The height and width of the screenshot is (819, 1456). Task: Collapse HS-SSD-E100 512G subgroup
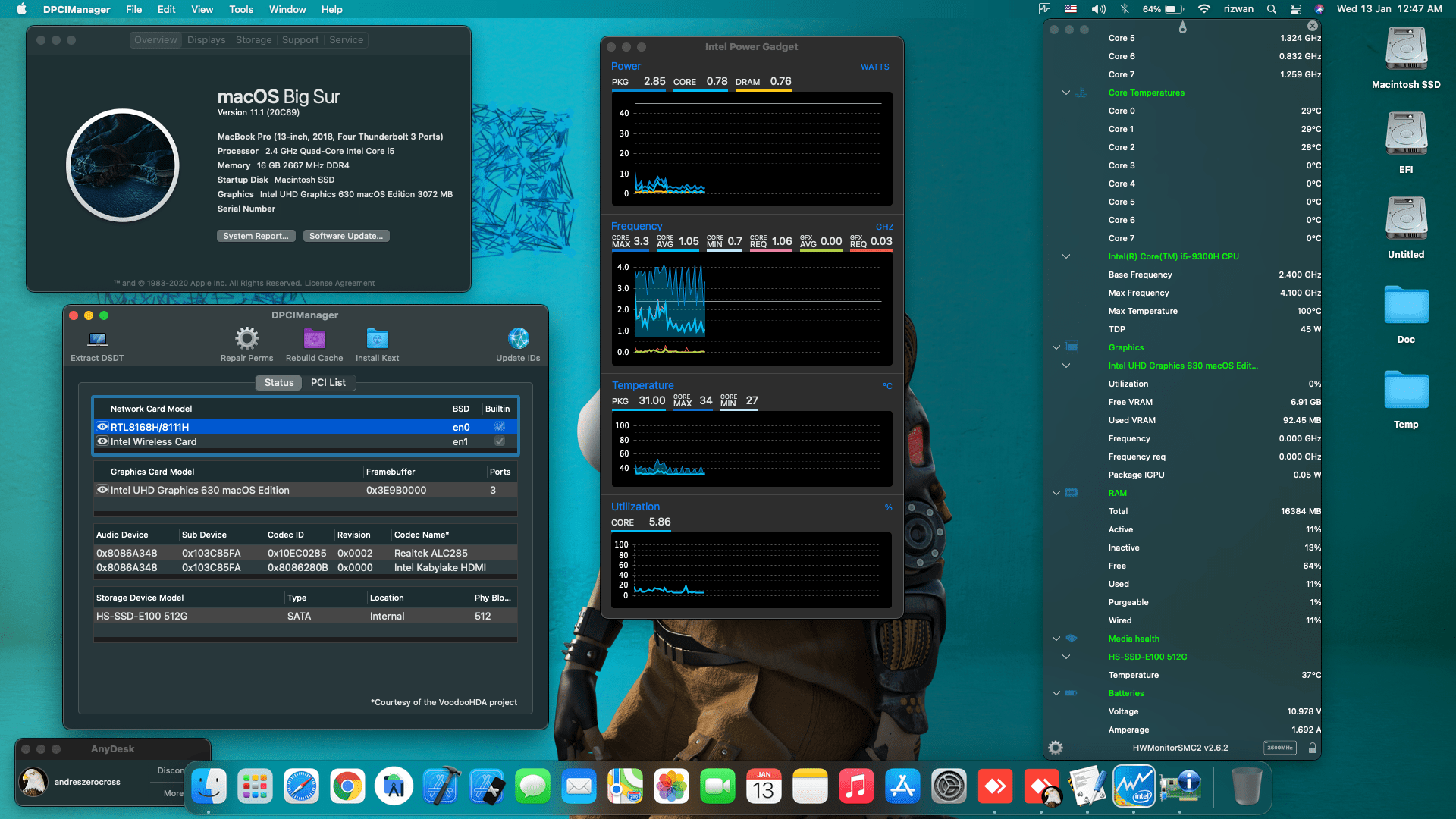[1065, 657]
